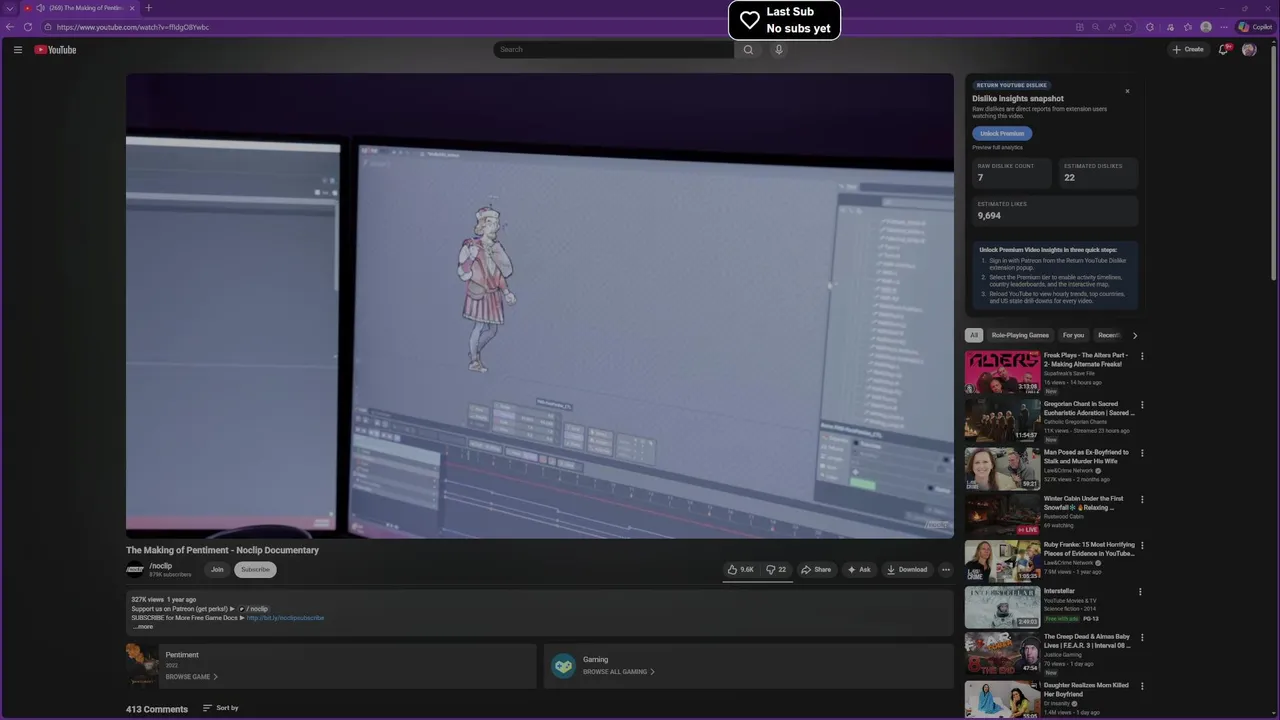Select the For you chip

click(x=1073, y=335)
